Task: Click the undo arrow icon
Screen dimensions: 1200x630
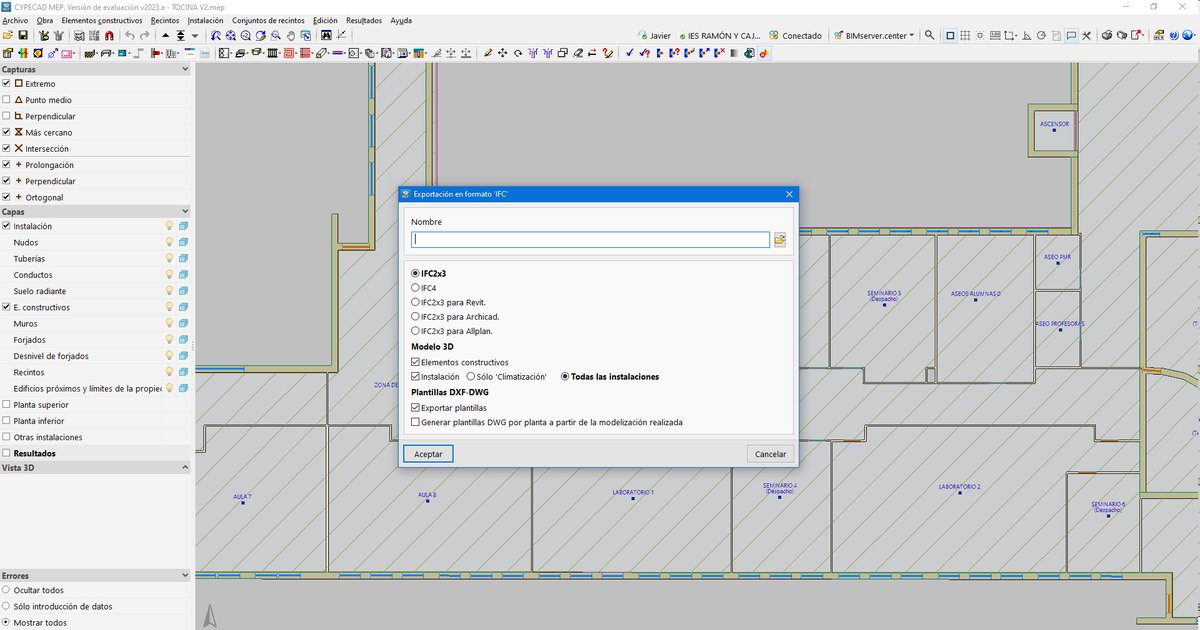Action: [x=130, y=35]
